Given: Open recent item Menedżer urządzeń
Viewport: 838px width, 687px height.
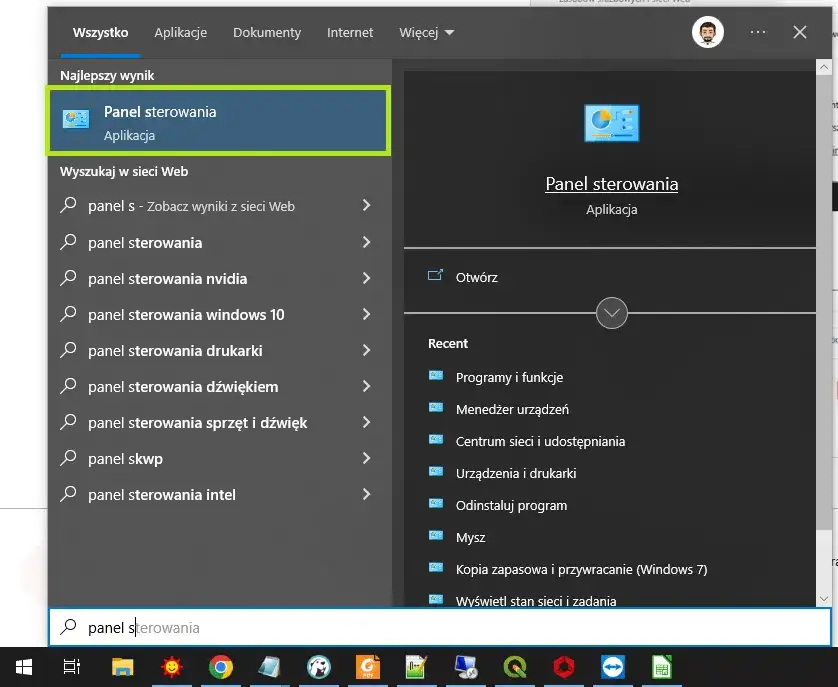Looking at the screenshot, I should (x=512, y=409).
